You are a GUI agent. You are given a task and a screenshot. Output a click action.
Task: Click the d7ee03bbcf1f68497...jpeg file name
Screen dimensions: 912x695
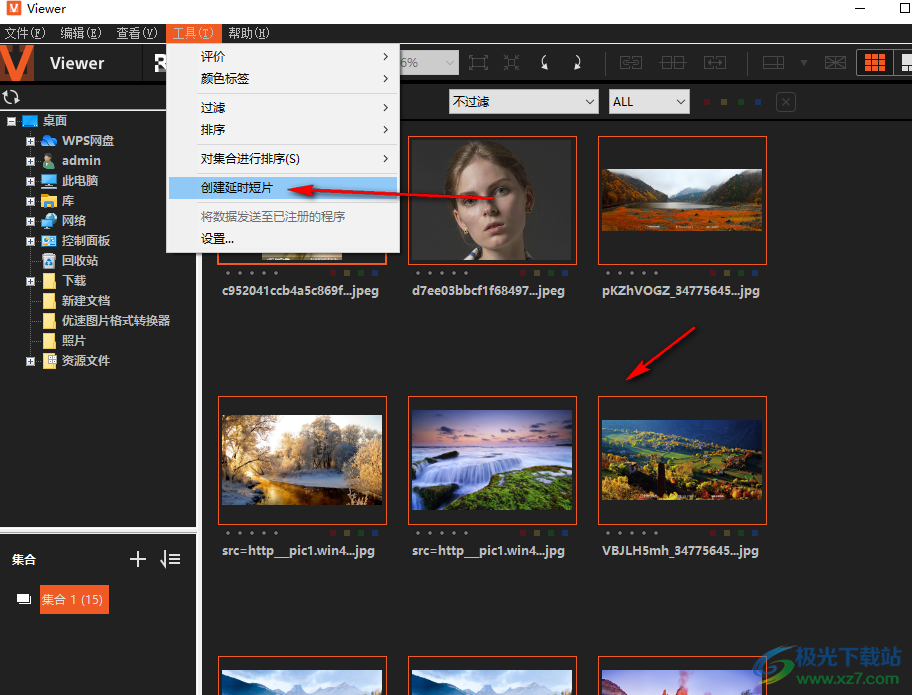[488, 291]
